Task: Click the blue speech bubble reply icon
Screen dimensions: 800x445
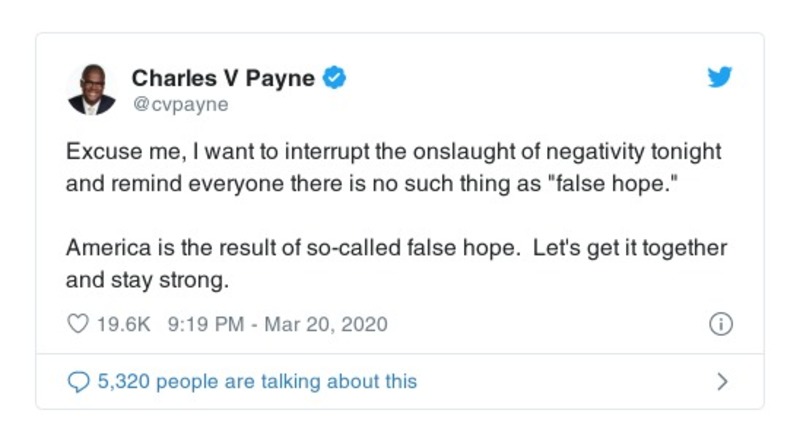Action: click(77, 381)
